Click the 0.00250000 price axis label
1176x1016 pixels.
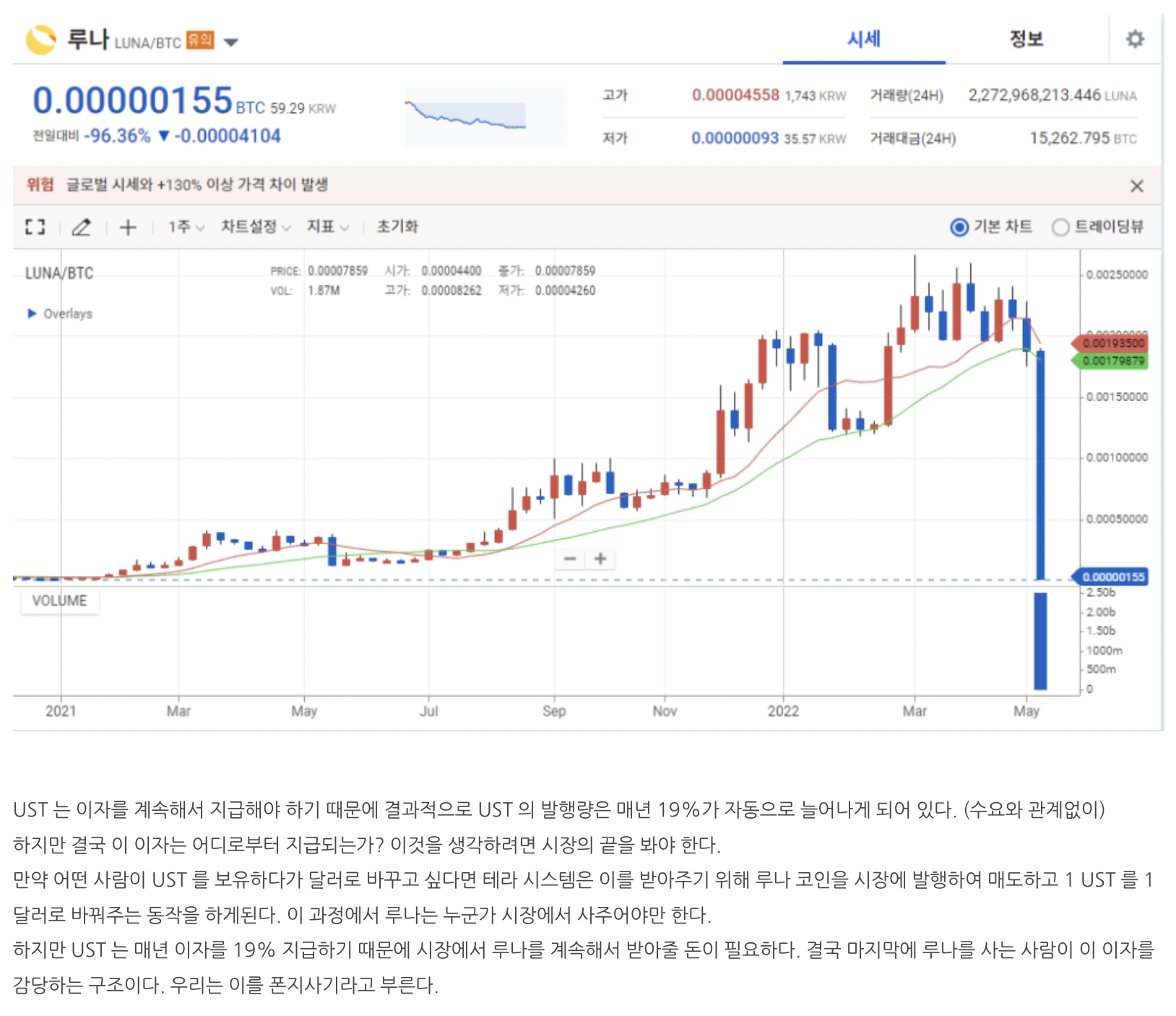point(1117,275)
